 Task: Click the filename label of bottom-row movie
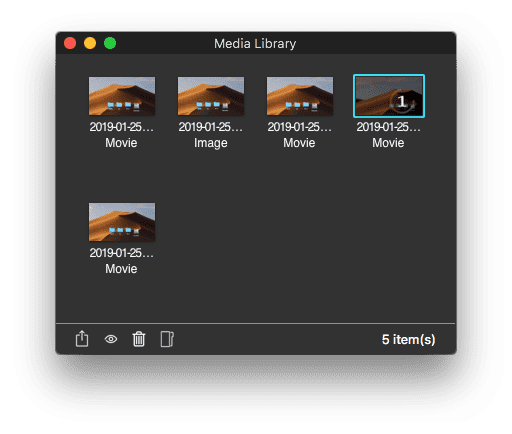pyautogui.click(x=122, y=253)
